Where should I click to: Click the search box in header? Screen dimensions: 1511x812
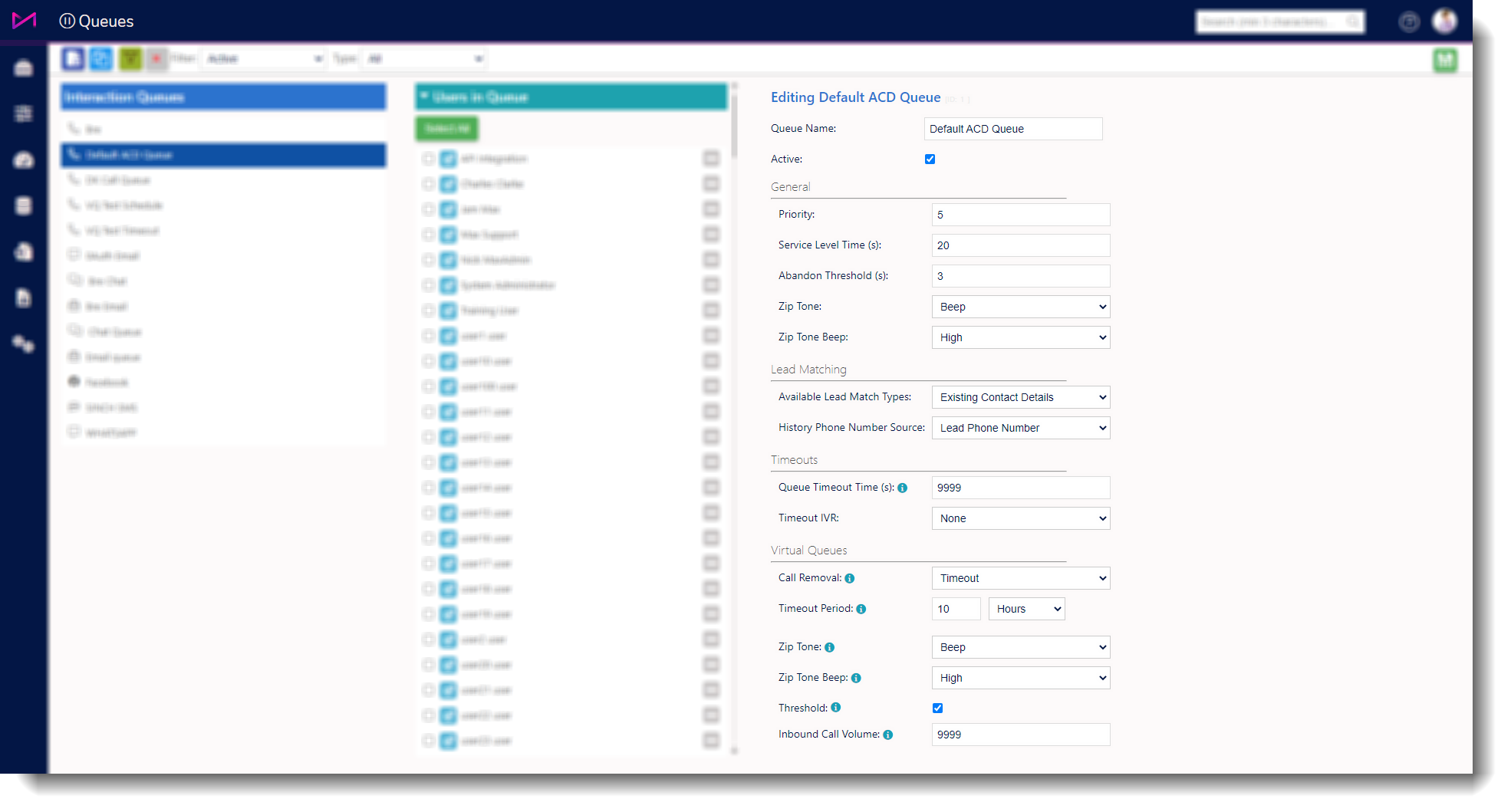pyautogui.click(x=1279, y=21)
